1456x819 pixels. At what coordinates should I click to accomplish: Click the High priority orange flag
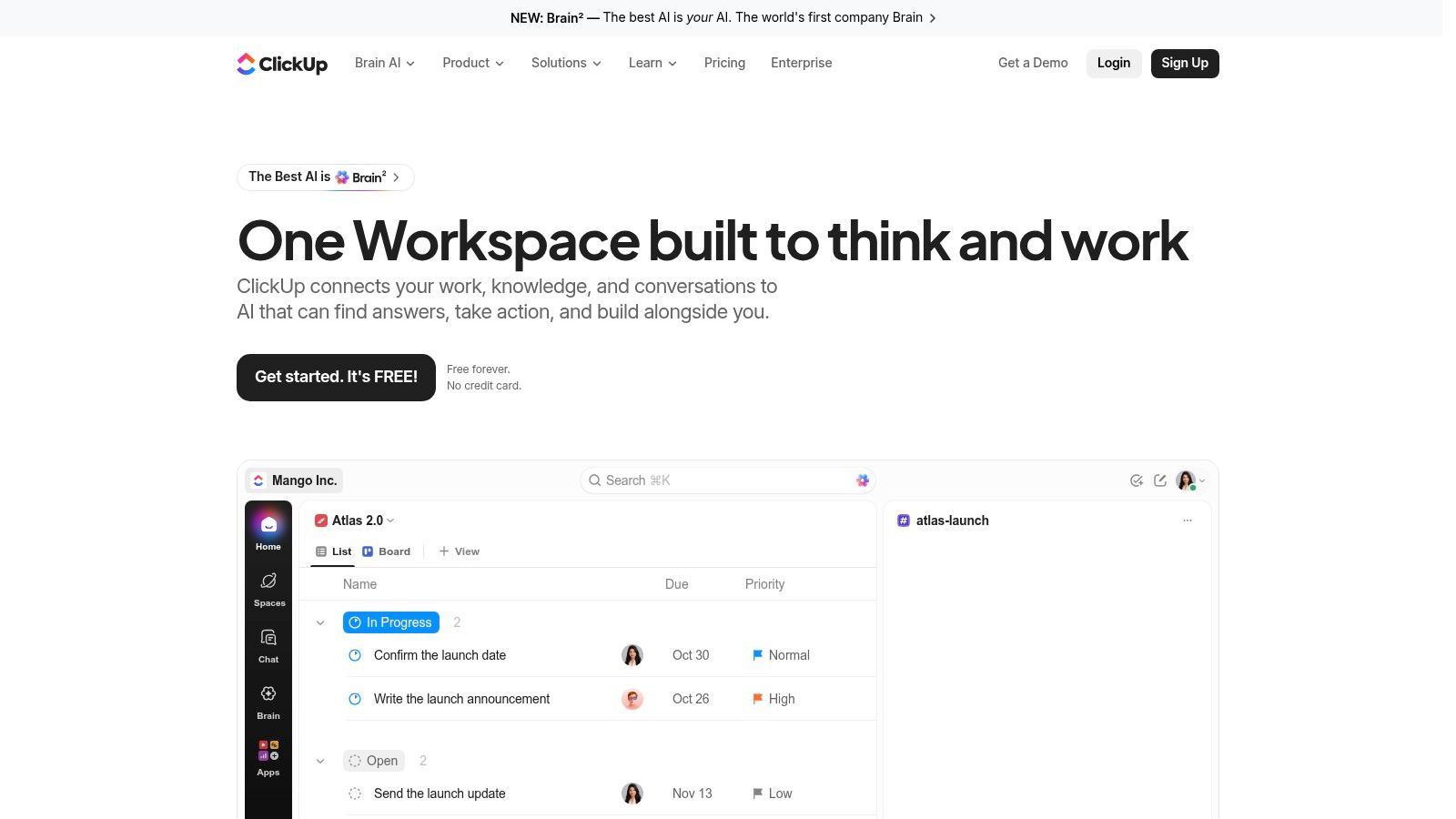click(757, 699)
